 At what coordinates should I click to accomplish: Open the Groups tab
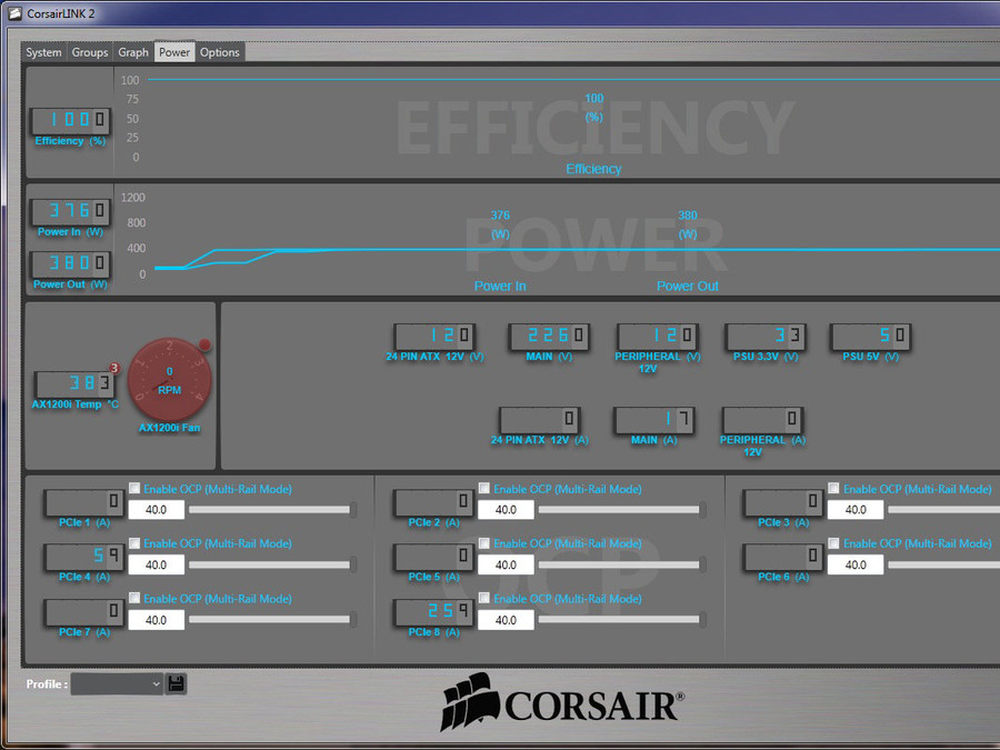(x=90, y=52)
